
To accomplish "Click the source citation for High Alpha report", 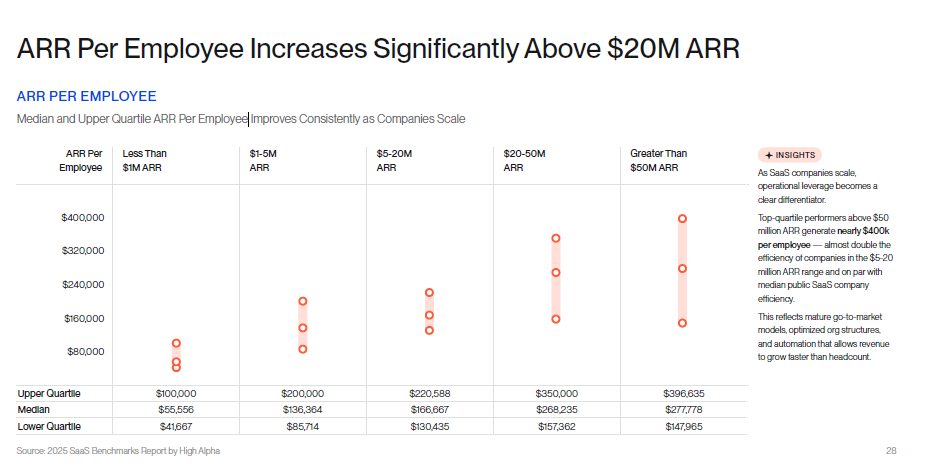I will coord(118,451).
